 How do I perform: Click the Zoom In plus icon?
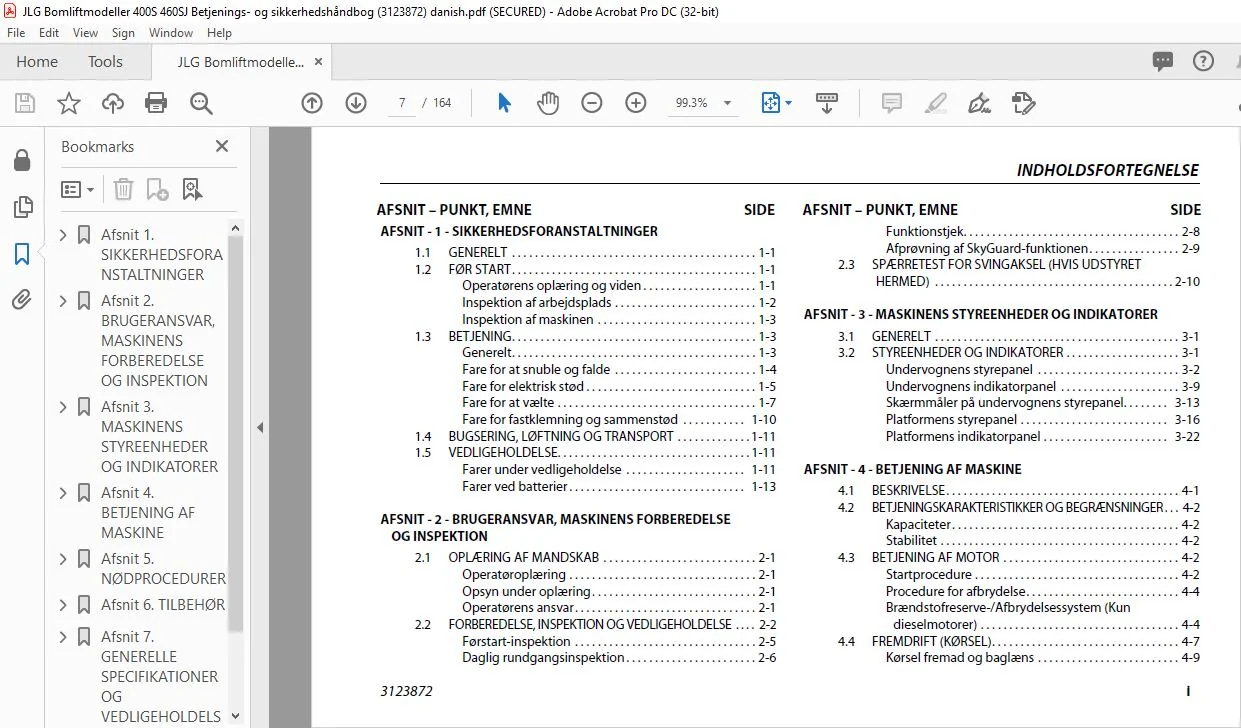(636, 103)
